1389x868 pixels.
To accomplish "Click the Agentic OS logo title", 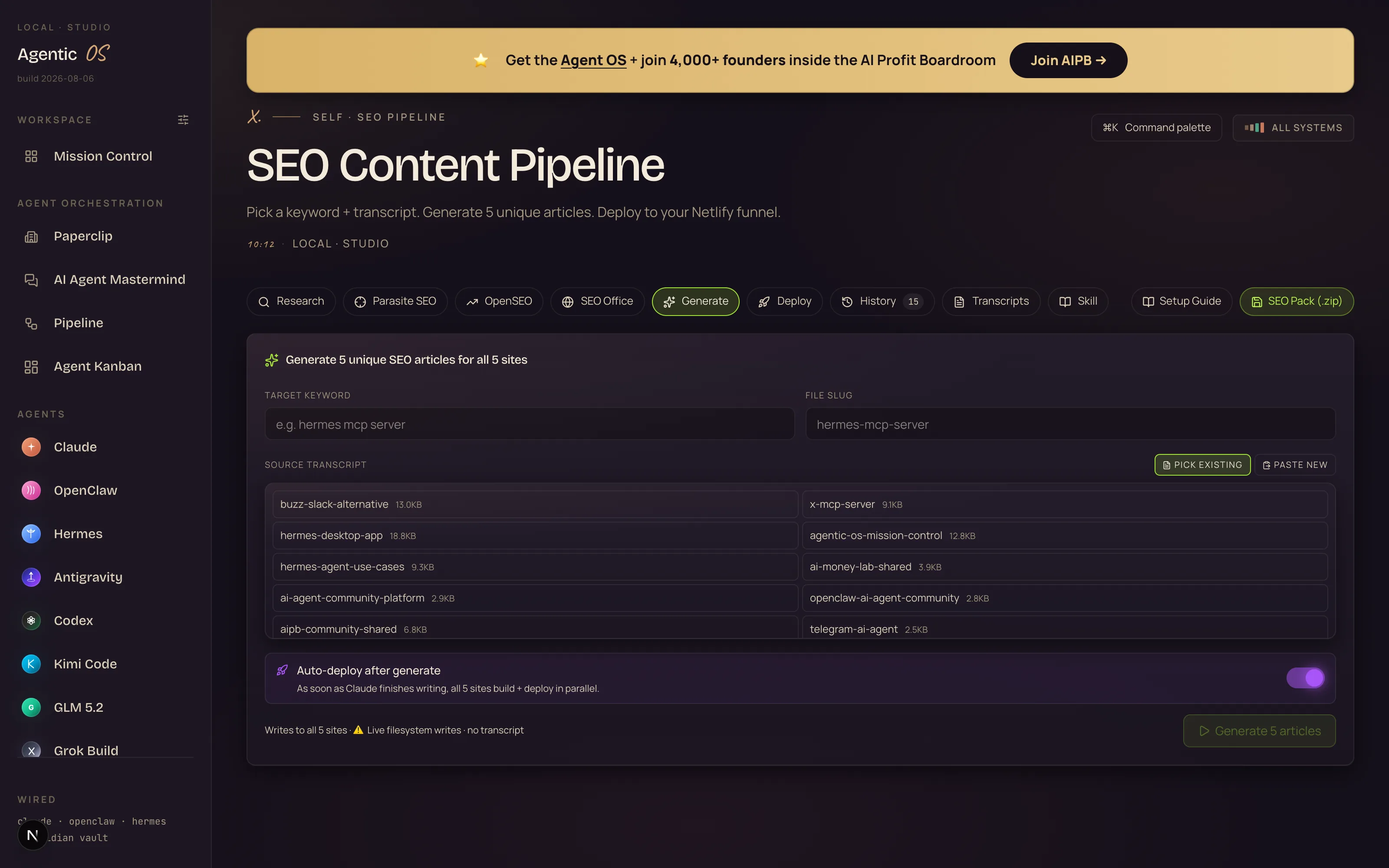I will pyautogui.click(x=63, y=54).
